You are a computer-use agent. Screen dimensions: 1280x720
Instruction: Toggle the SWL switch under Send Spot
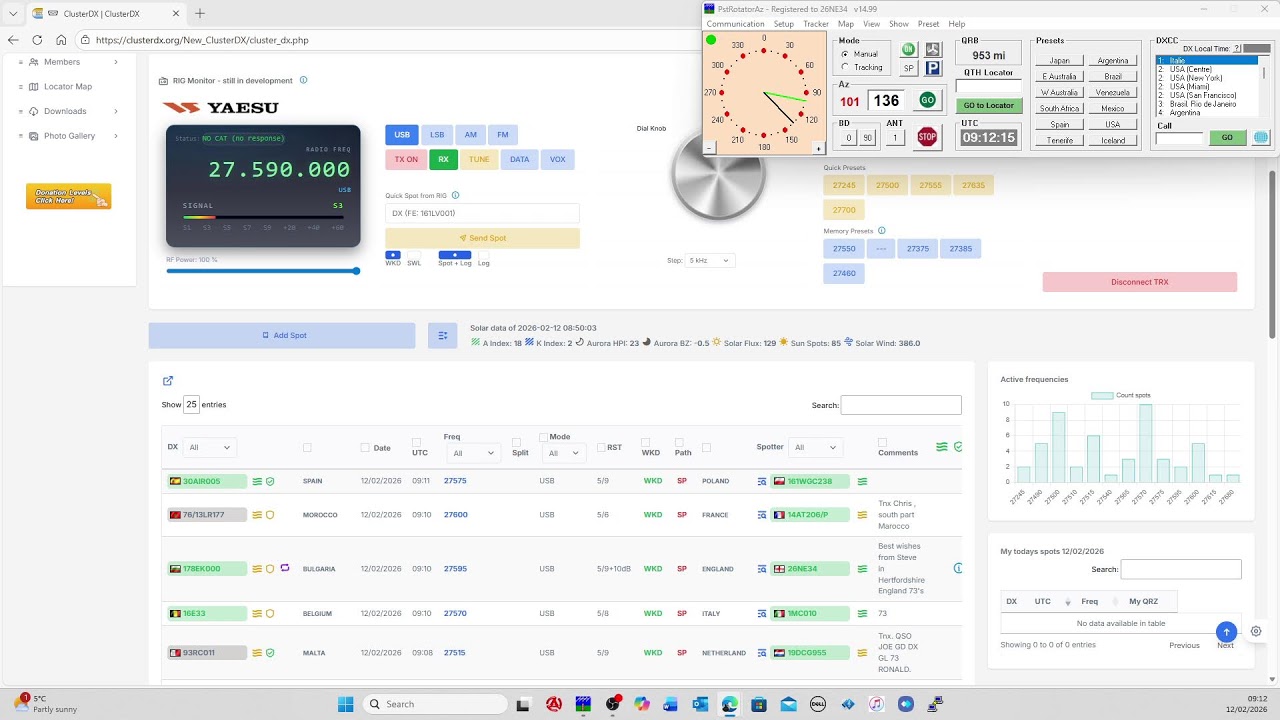click(x=414, y=255)
